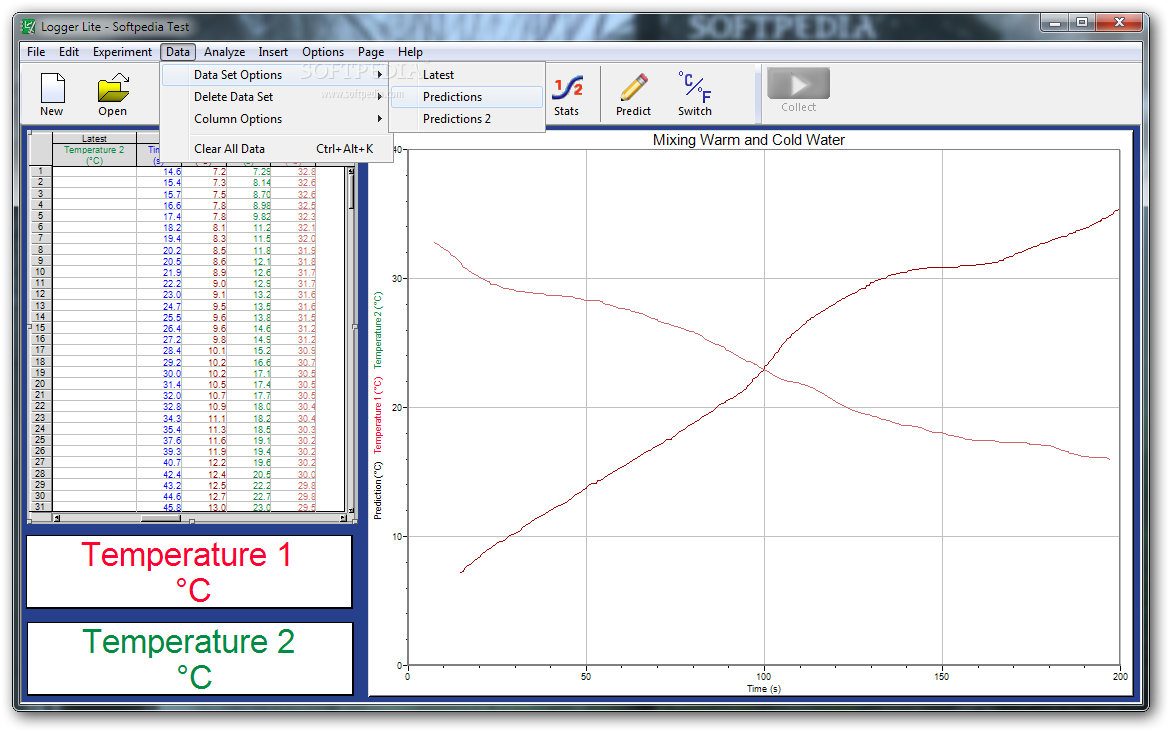Click the table's vertical scrollbar thumb
This screenshot has width=1170, height=732.
(x=351, y=193)
